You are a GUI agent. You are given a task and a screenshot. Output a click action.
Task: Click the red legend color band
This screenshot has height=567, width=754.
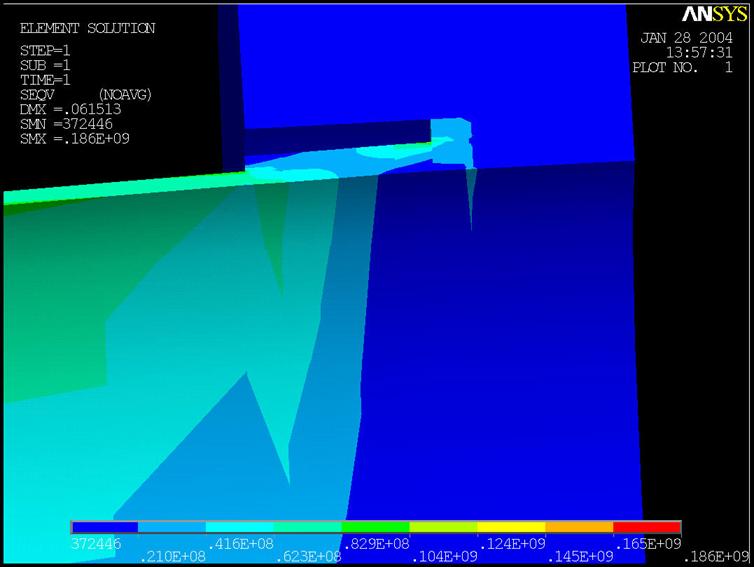[x=647, y=527]
